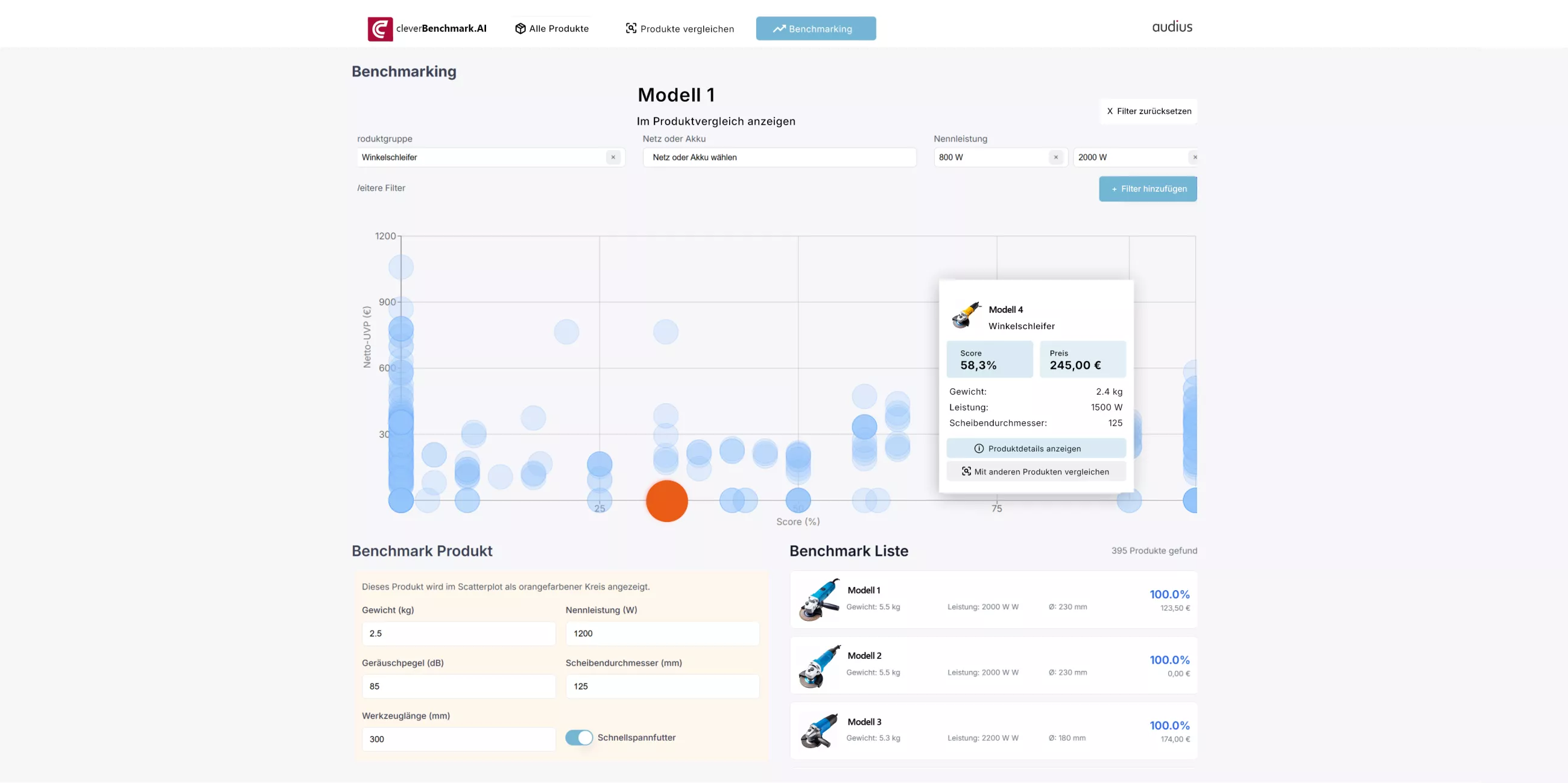Screen dimensions: 1568x783
Task: Click the cleverBenchmark.AI logo icon
Action: pos(381,28)
